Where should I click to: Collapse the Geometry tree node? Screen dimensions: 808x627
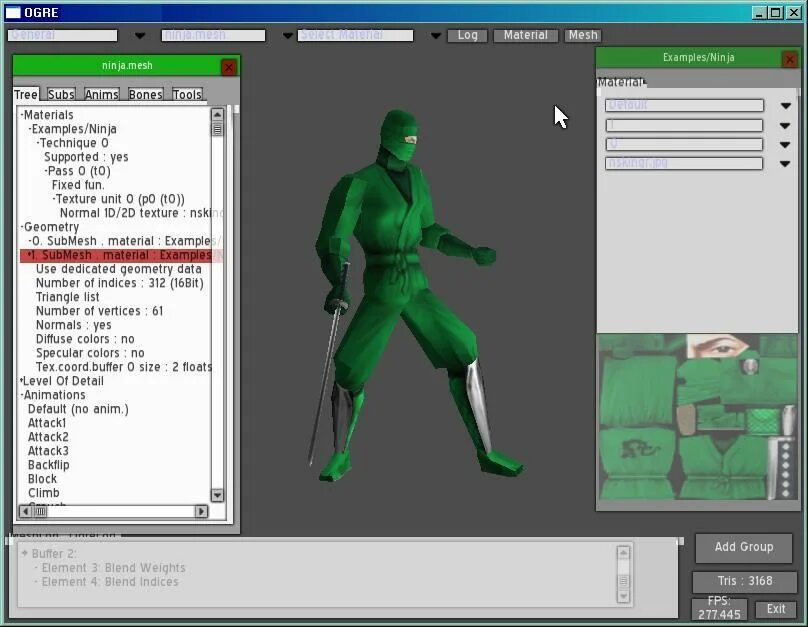click(x=22, y=227)
